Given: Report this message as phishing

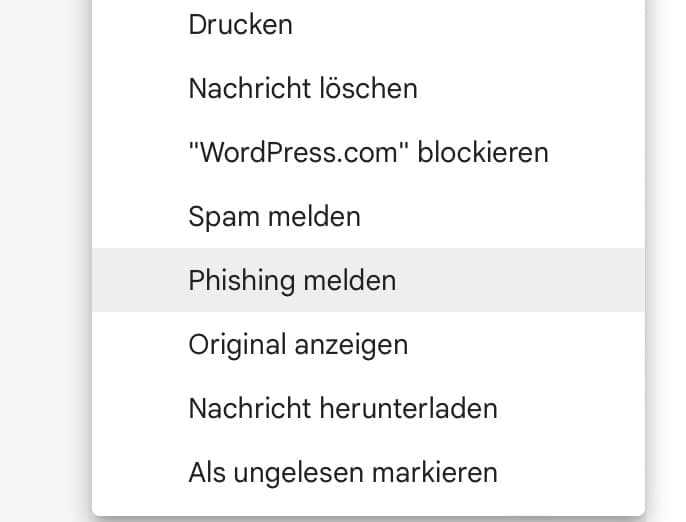Looking at the screenshot, I should (x=292, y=281).
